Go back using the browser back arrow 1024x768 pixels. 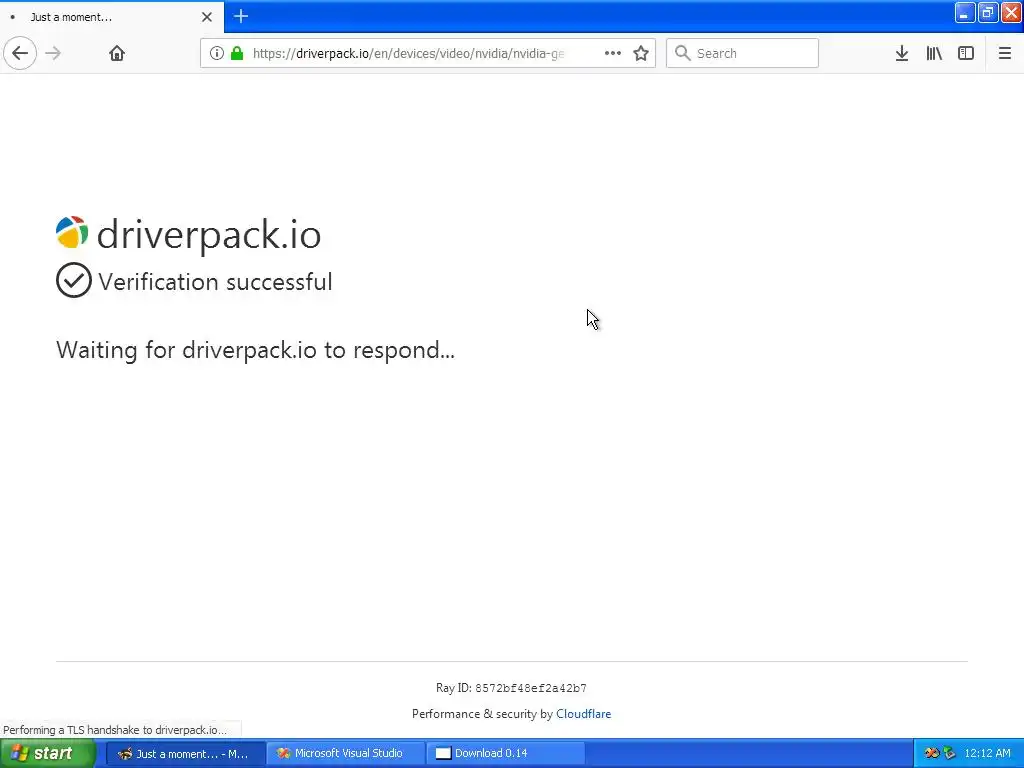pos(20,53)
